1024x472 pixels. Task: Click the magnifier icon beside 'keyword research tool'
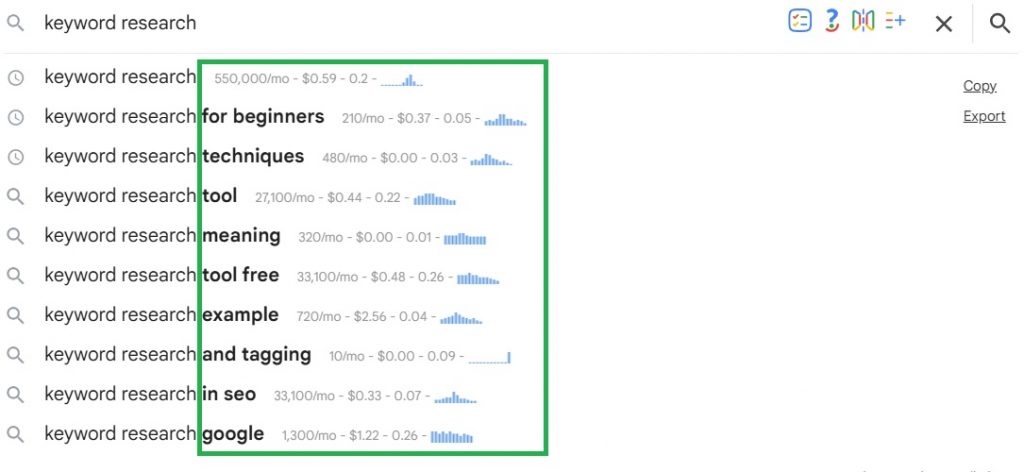click(x=16, y=197)
